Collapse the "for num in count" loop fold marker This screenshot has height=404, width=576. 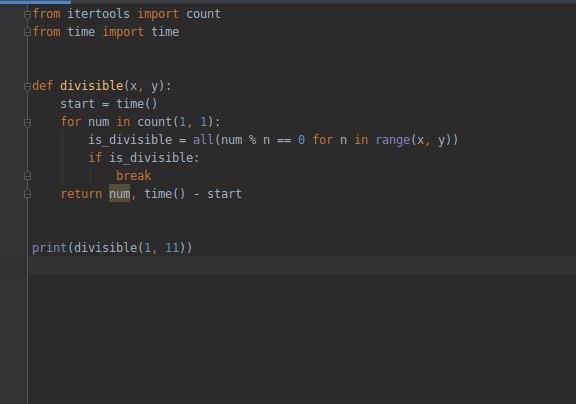click(x=27, y=122)
